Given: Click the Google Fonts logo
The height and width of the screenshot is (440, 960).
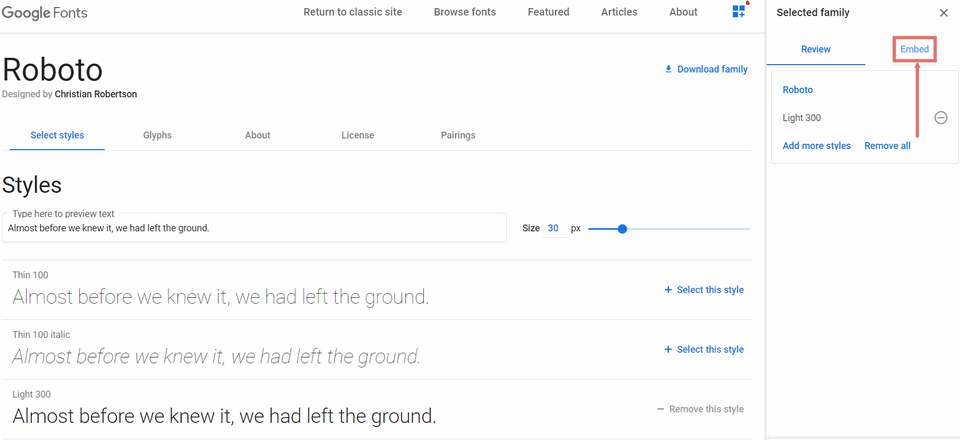Looking at the screenshot, I should 44,13.
